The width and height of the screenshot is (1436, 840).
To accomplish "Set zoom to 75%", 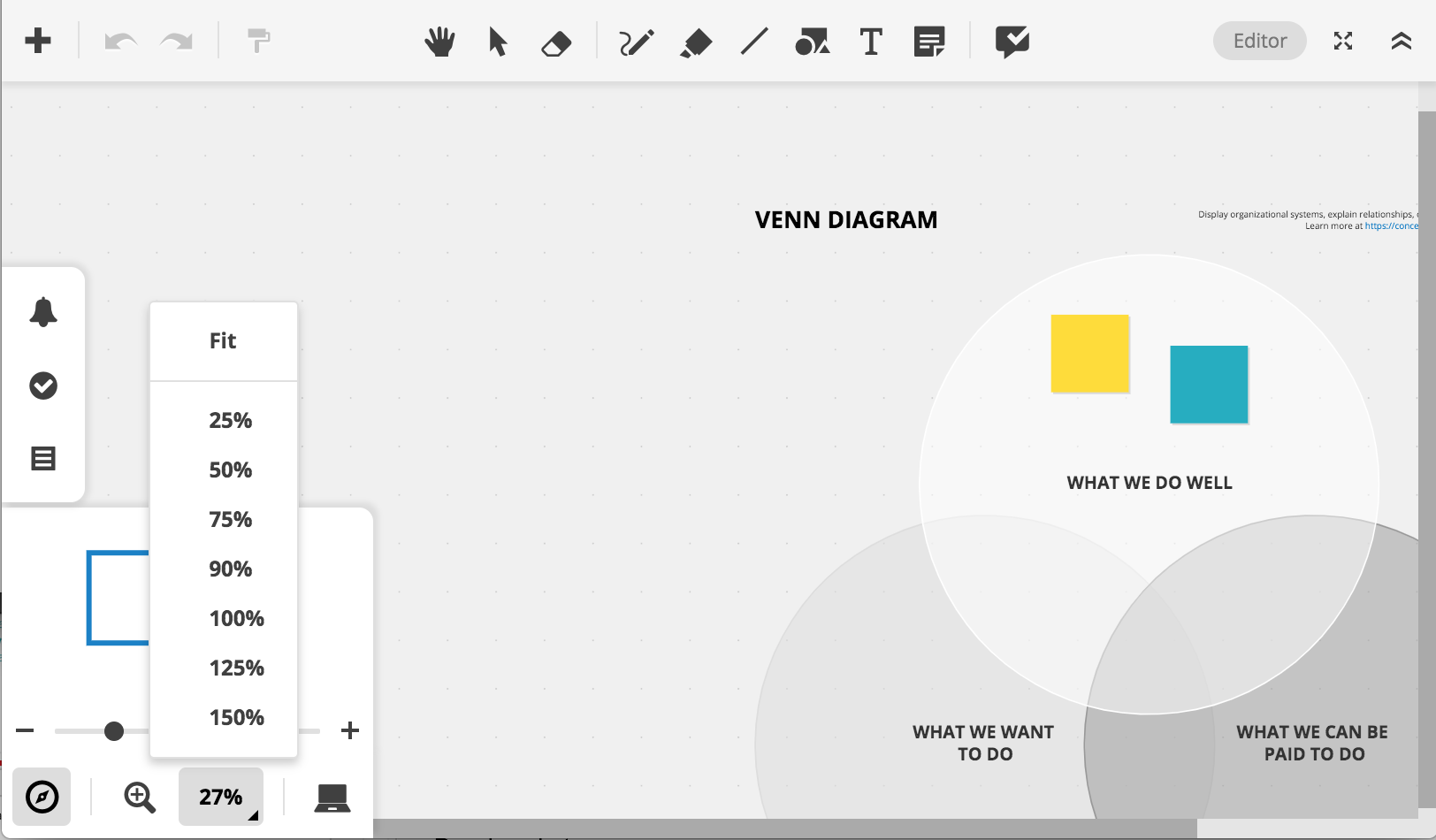I will tap(230, 520).
